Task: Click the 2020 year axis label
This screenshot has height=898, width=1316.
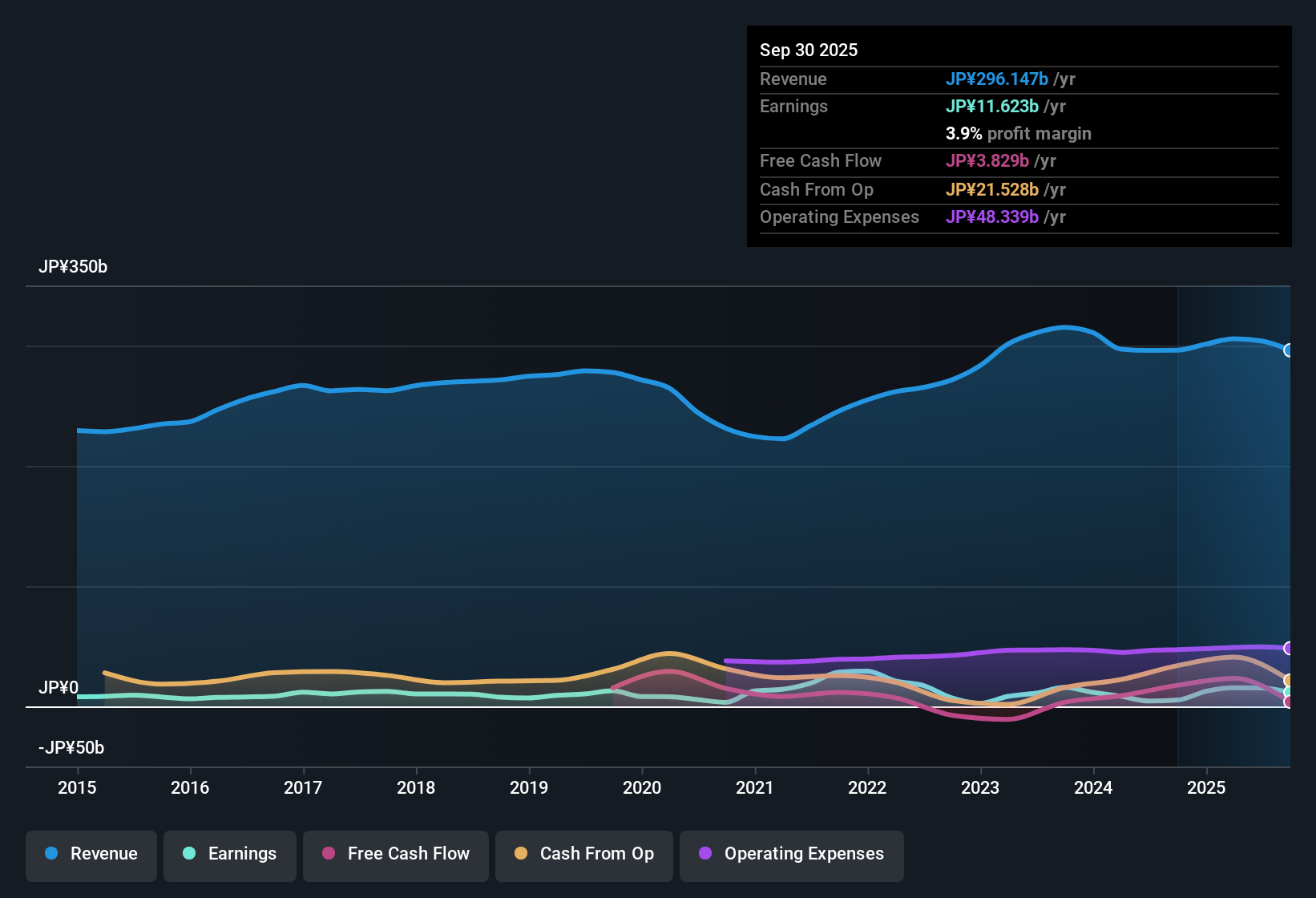Action: (x=642, y=788)
